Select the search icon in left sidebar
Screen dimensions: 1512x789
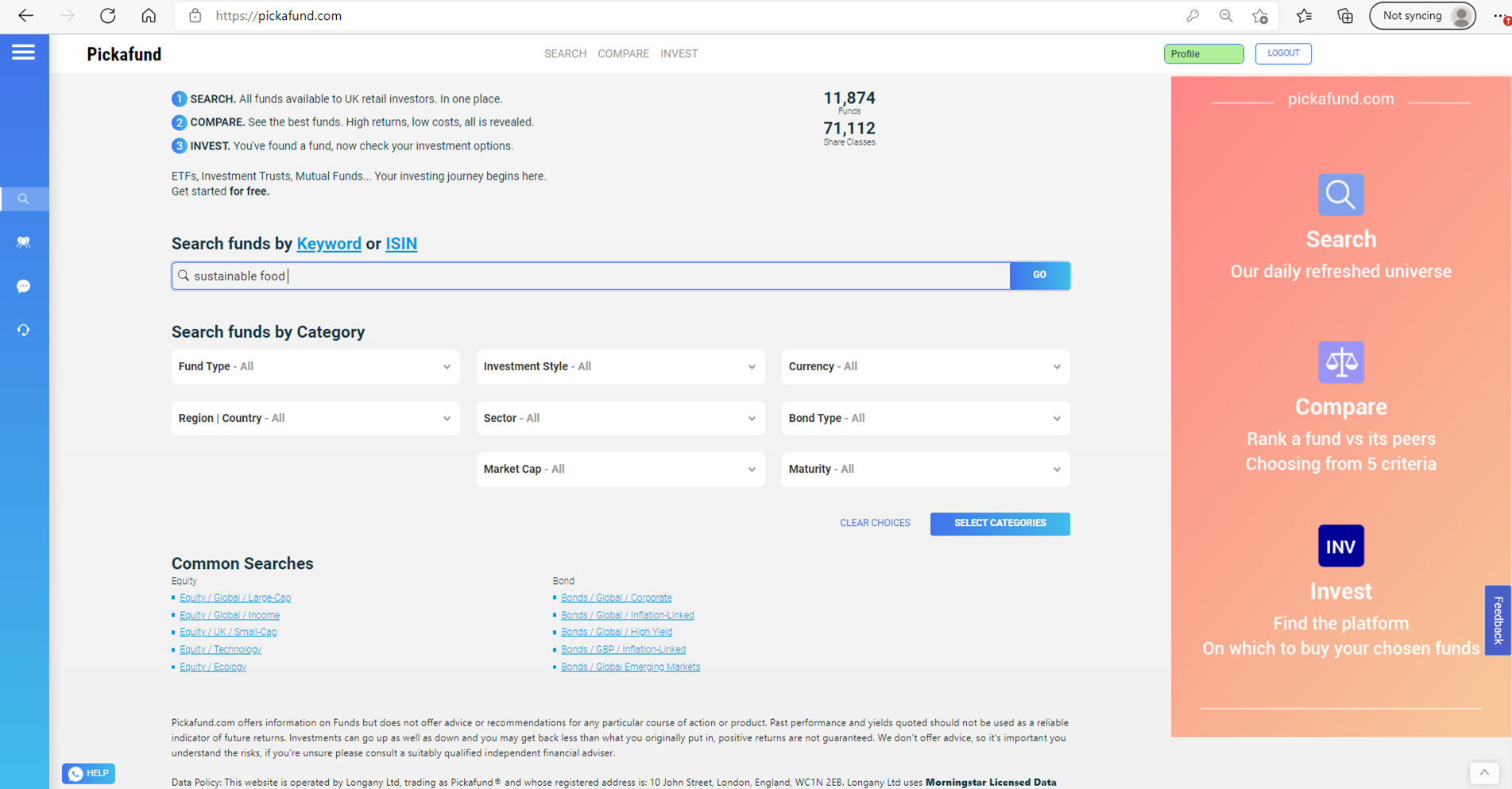coord(24,199)
